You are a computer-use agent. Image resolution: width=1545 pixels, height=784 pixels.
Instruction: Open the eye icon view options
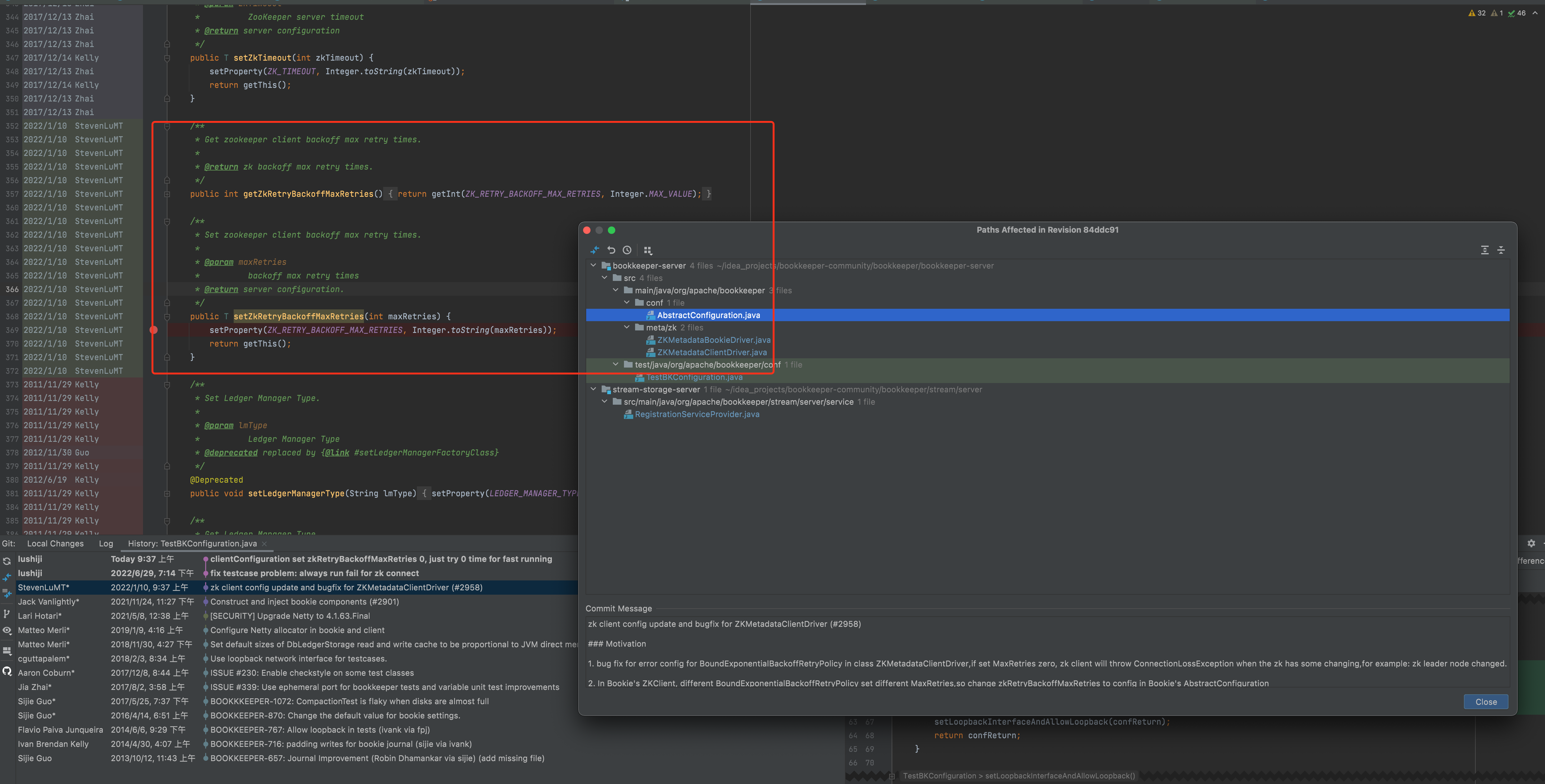tap(6, 630)
